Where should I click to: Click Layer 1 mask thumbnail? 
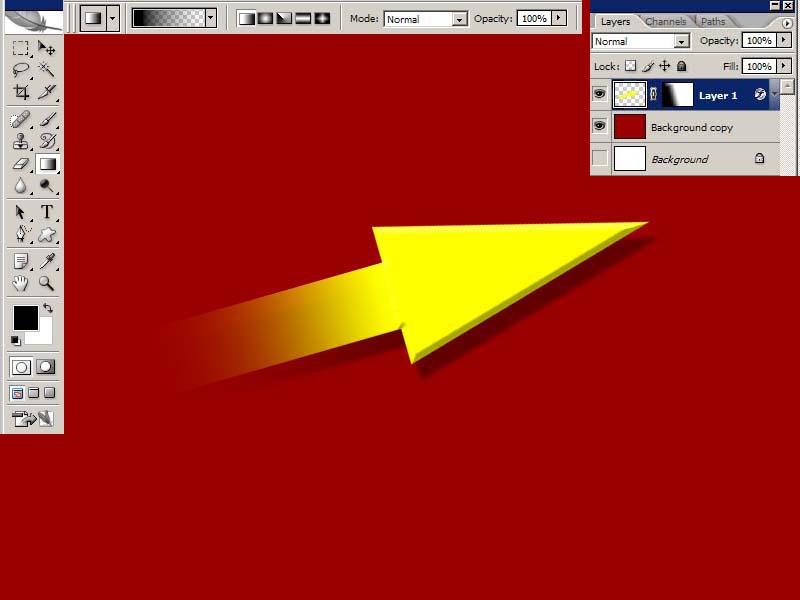pyautogui.click(x=678, y=95)
